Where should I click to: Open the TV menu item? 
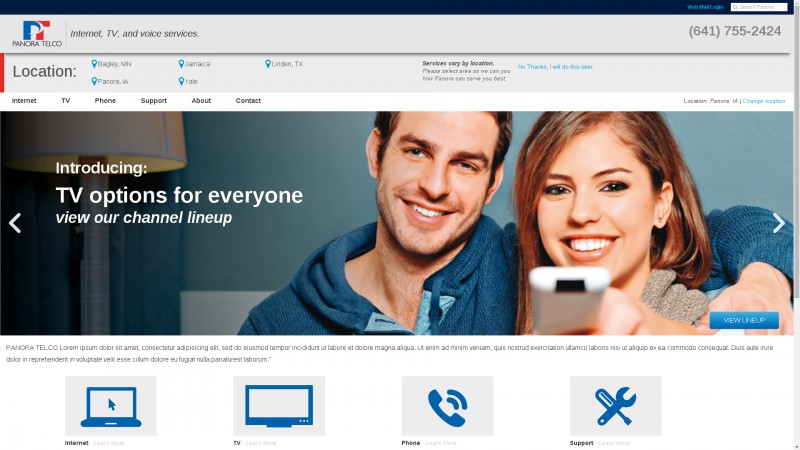click(66, 101)
